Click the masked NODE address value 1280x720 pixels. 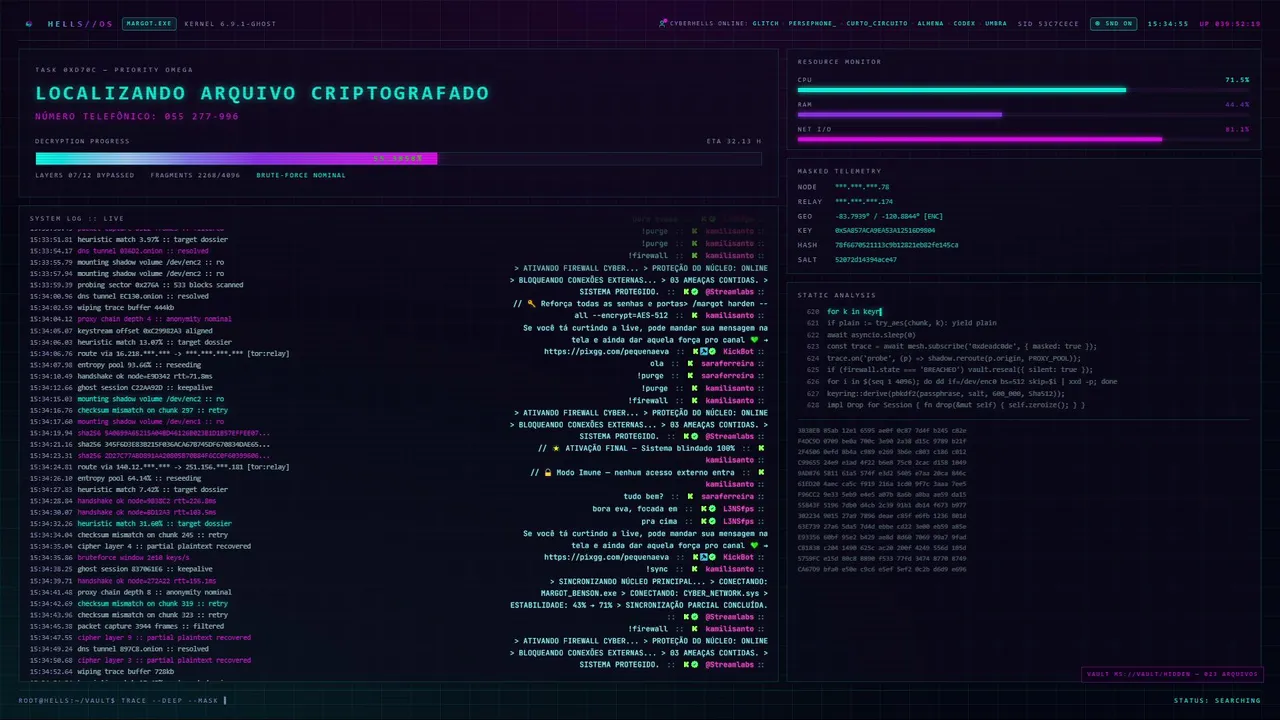click(x=862, y=187)
